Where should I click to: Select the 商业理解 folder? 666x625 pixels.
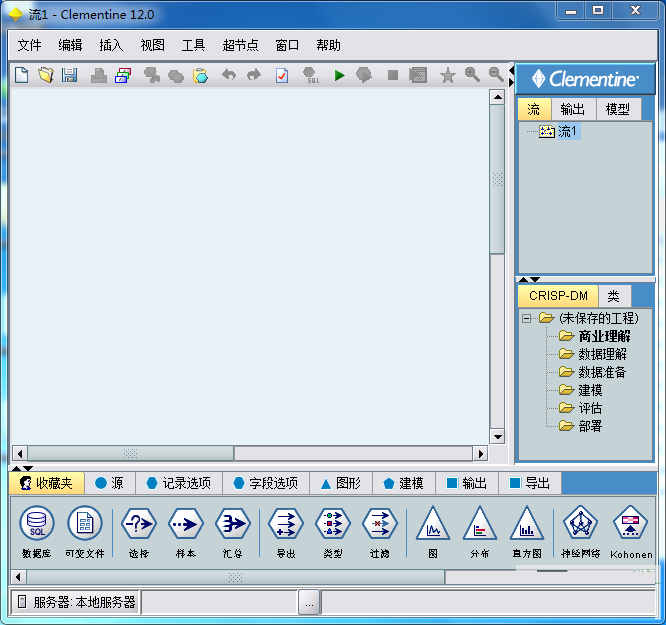595,336
